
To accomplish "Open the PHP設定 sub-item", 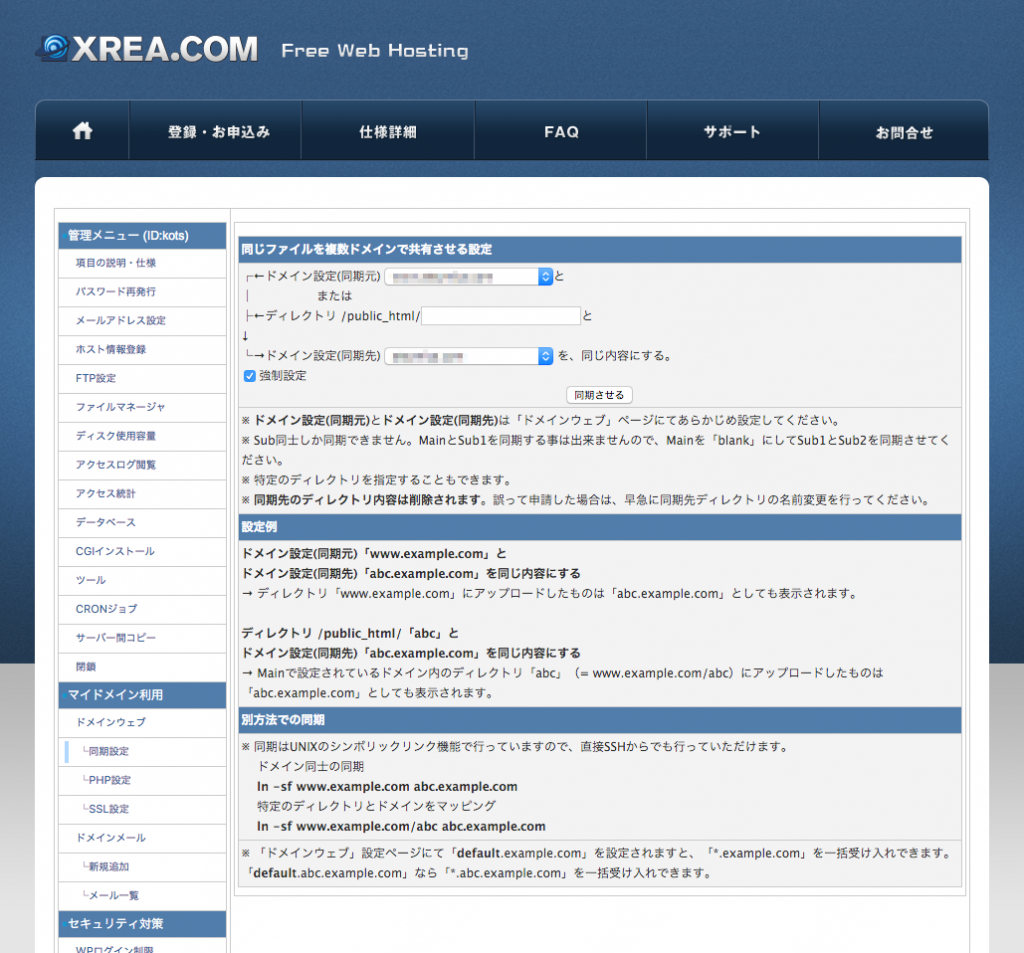I will [x=110, y=780].
